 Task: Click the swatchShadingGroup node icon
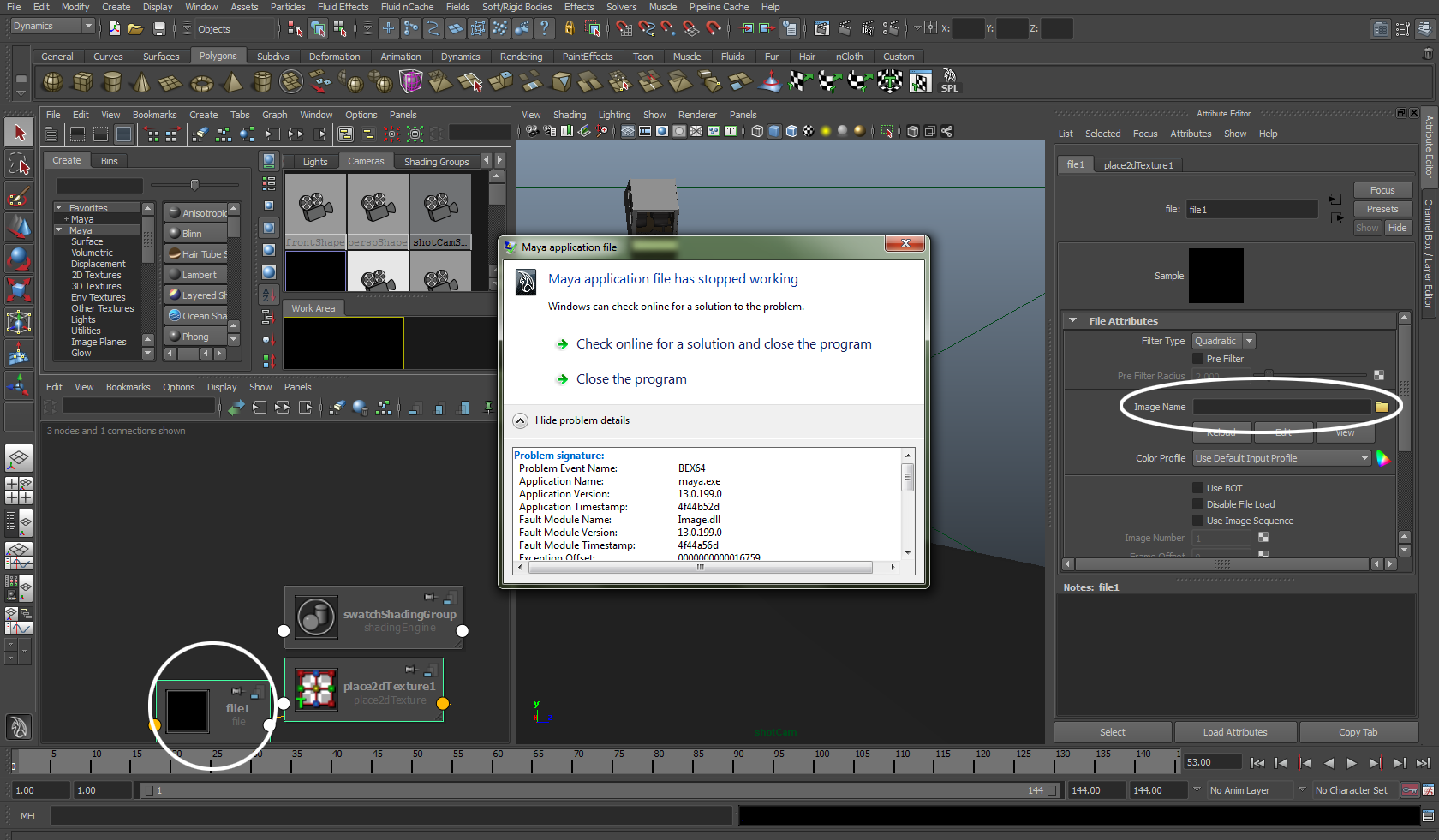click(316, 617)
